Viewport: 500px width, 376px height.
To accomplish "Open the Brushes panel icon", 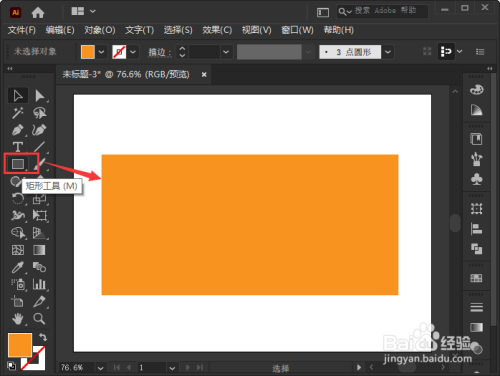I will 476,159.
